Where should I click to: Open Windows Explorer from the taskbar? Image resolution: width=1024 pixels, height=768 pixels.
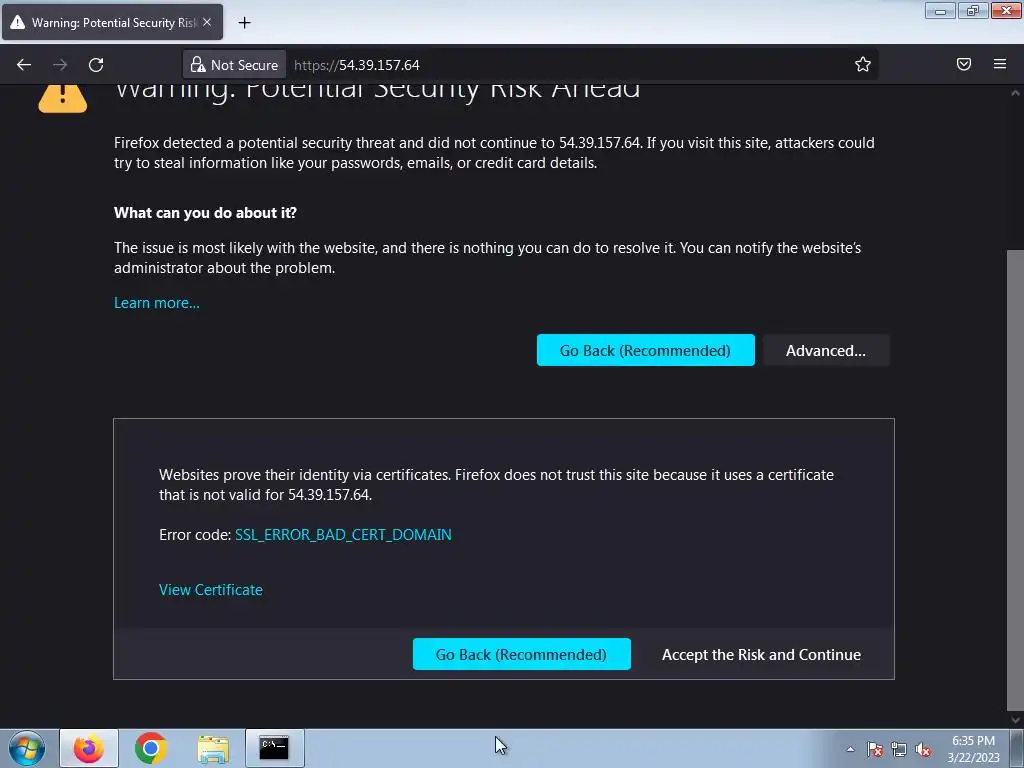pos(213,748)
